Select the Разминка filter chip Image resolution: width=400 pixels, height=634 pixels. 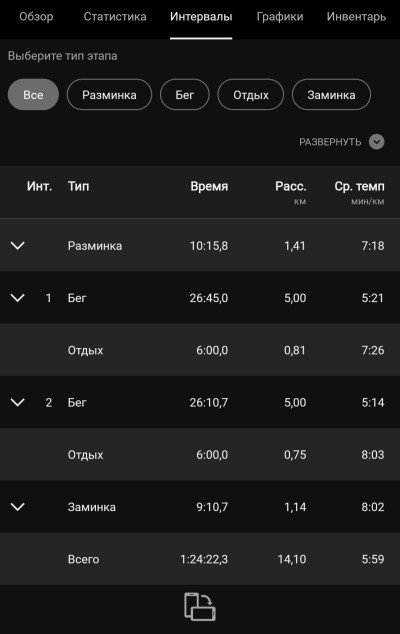pyautogui.click(x=109, y=95)
